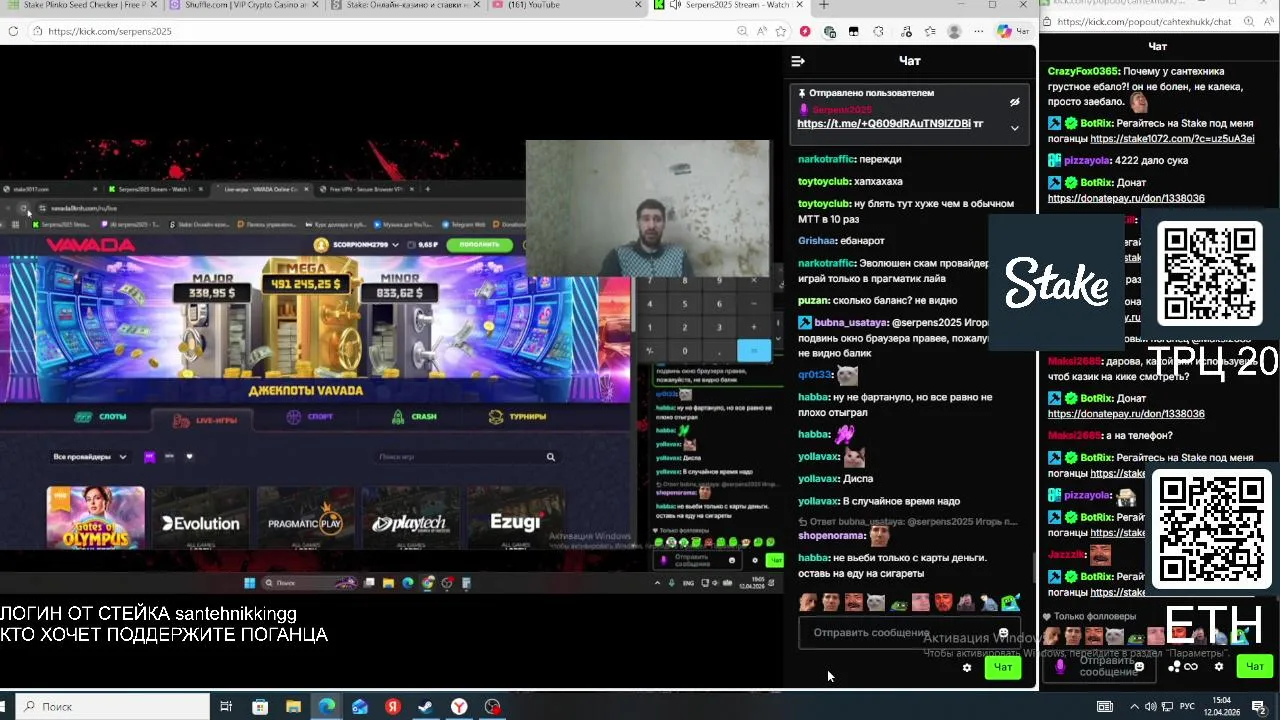Open stake1072.com link in BotRix message
Viewport: 1280px width, 720px height.
(1172, 139)
